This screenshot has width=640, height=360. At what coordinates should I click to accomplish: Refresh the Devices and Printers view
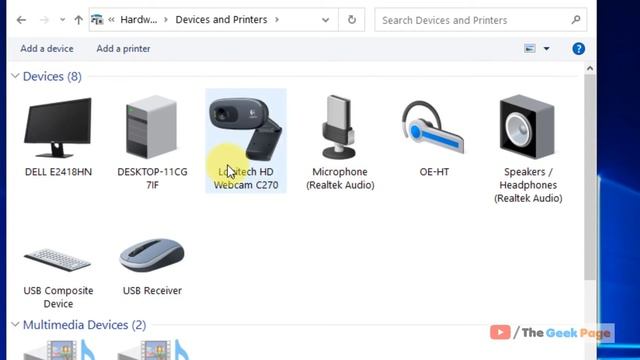[351, 20]
